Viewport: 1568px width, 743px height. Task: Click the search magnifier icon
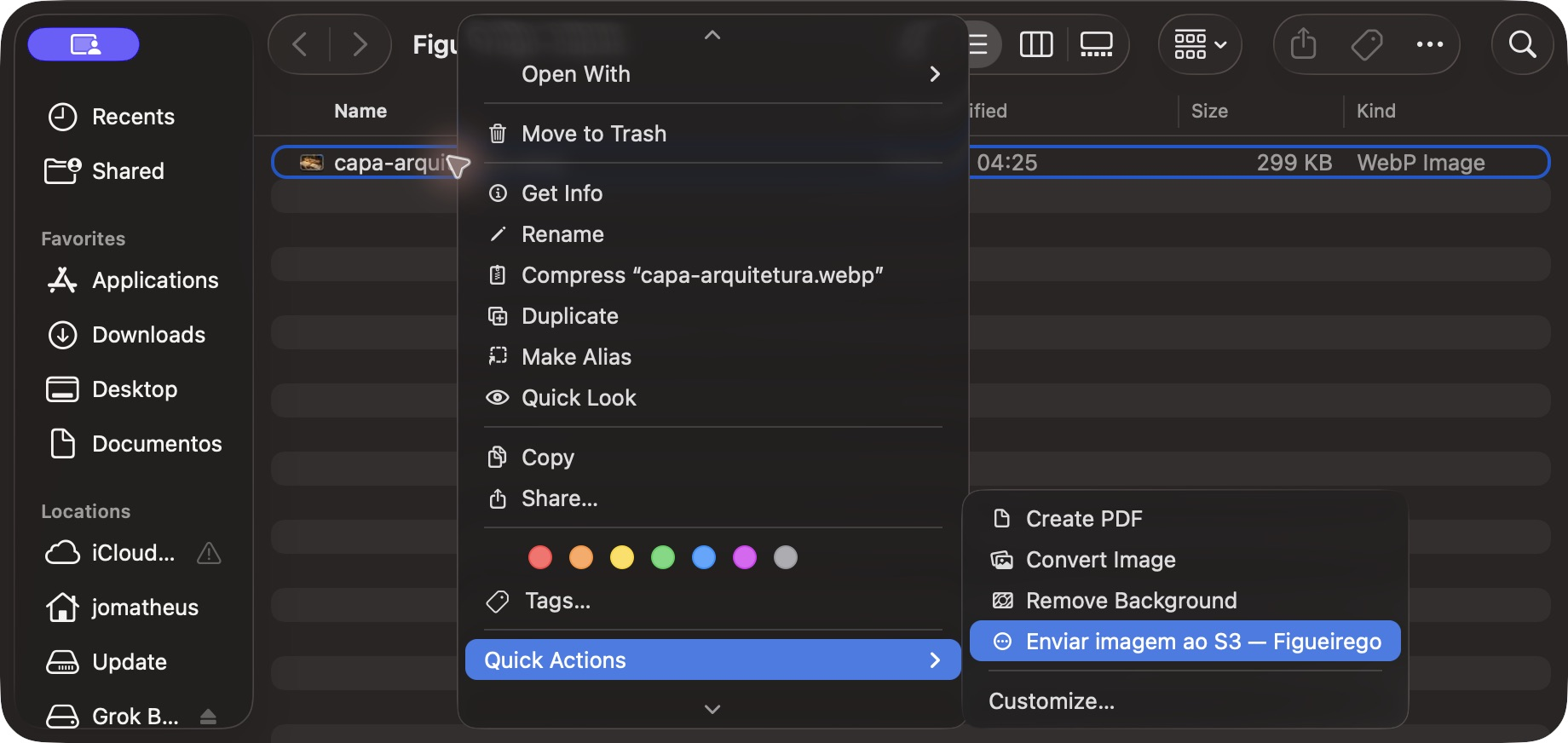1522,44
